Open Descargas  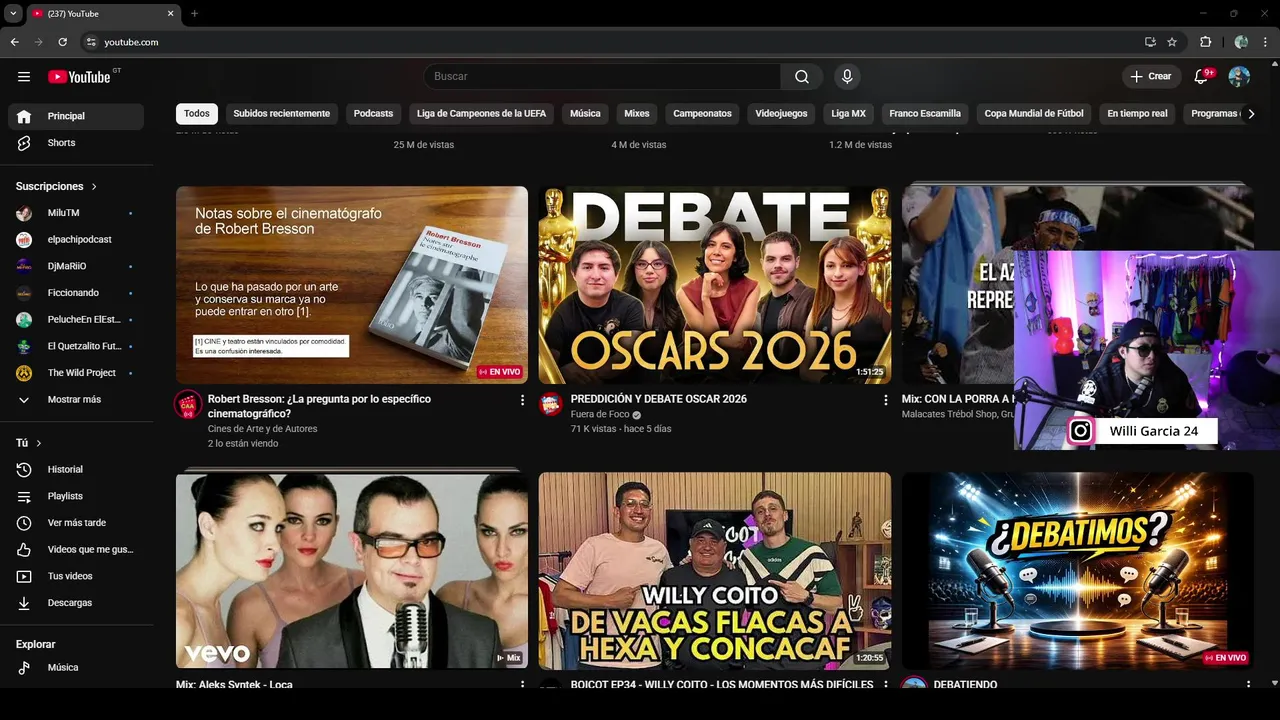(x=76, y=603)
